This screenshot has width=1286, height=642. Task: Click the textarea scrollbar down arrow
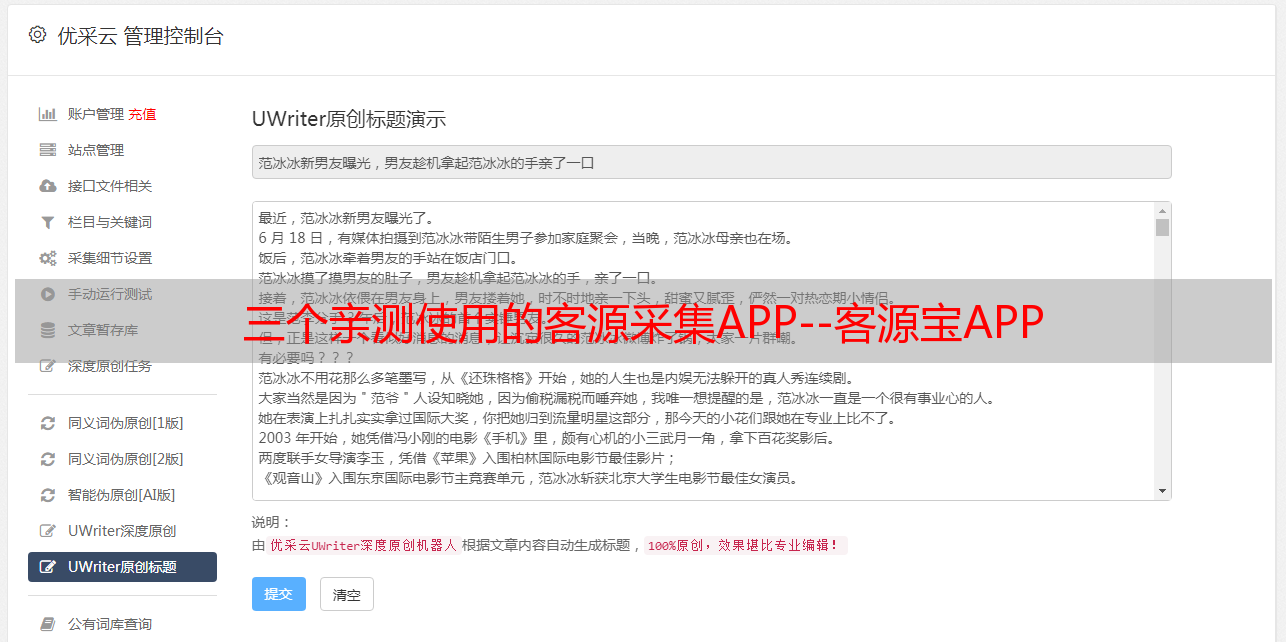(x=1162, y=491)
